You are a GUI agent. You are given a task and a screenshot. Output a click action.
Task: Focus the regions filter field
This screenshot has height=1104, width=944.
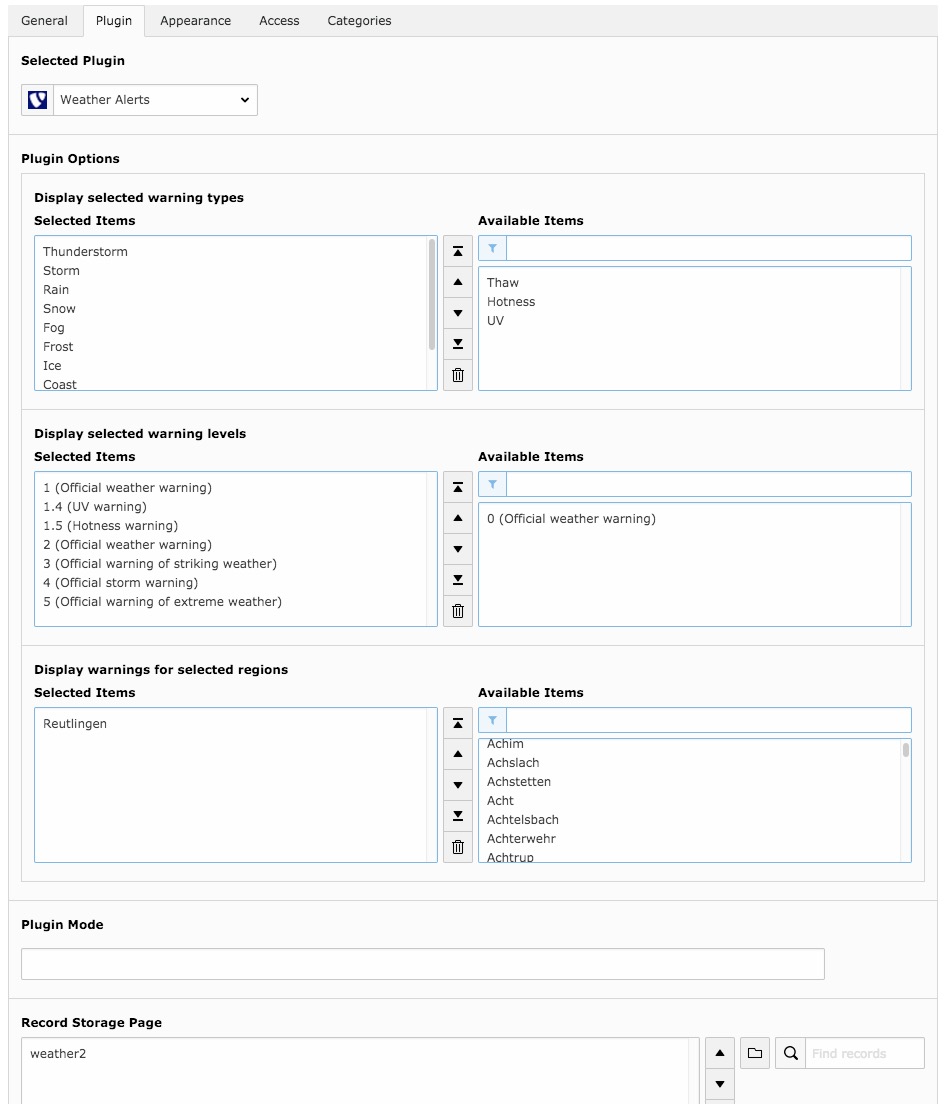708,720
